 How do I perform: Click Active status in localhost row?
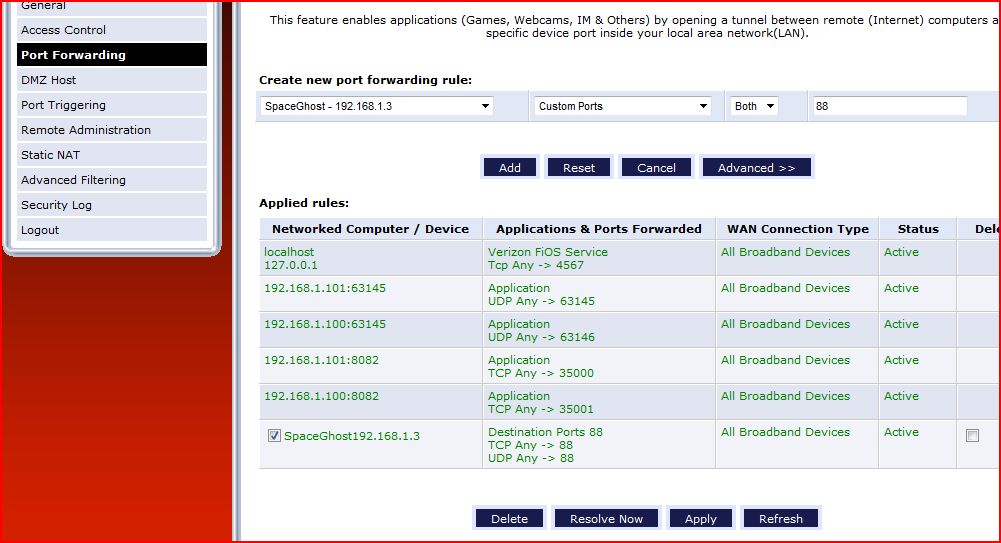[901, 252]
